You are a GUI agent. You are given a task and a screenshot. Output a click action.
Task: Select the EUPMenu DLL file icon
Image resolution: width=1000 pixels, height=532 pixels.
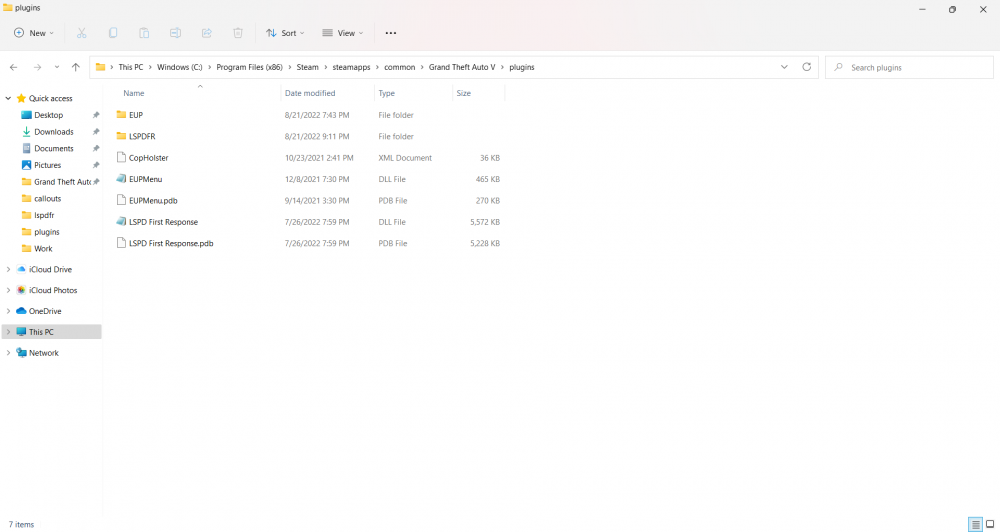coord(121,179)
